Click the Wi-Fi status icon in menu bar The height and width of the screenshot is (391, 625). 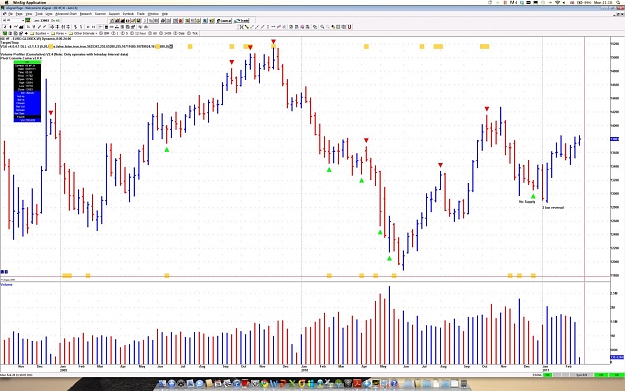[557, 2]
